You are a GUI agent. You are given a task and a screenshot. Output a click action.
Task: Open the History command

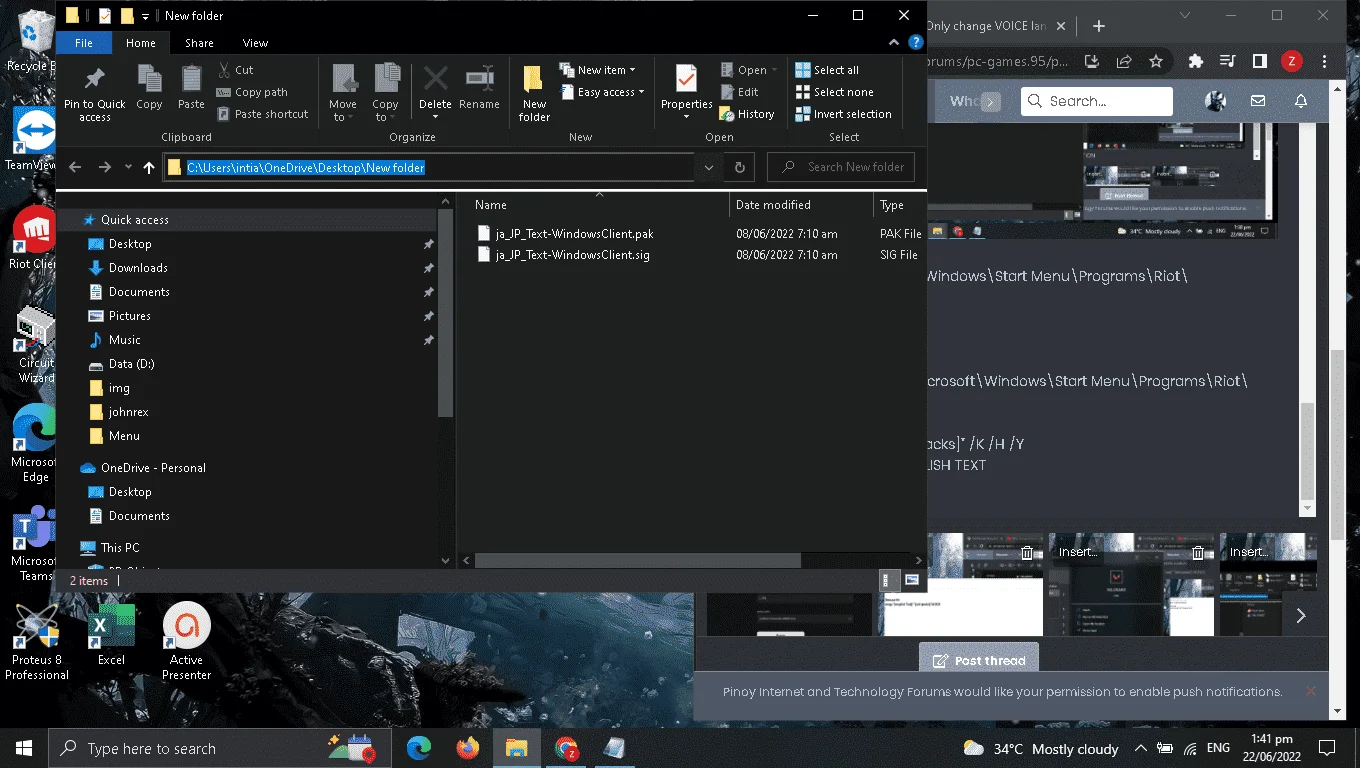[x=747, y=114]
